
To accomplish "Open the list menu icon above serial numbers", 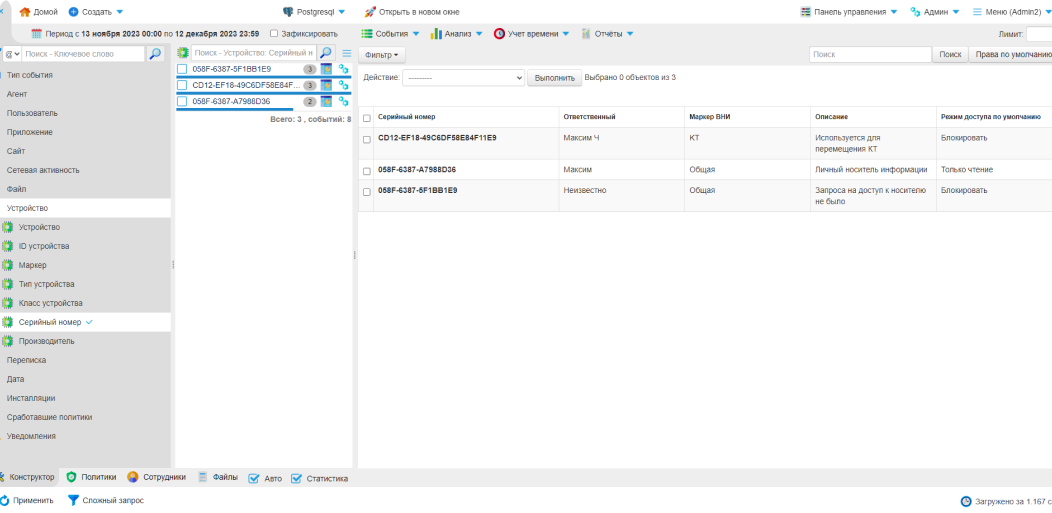I will [346, 53].
